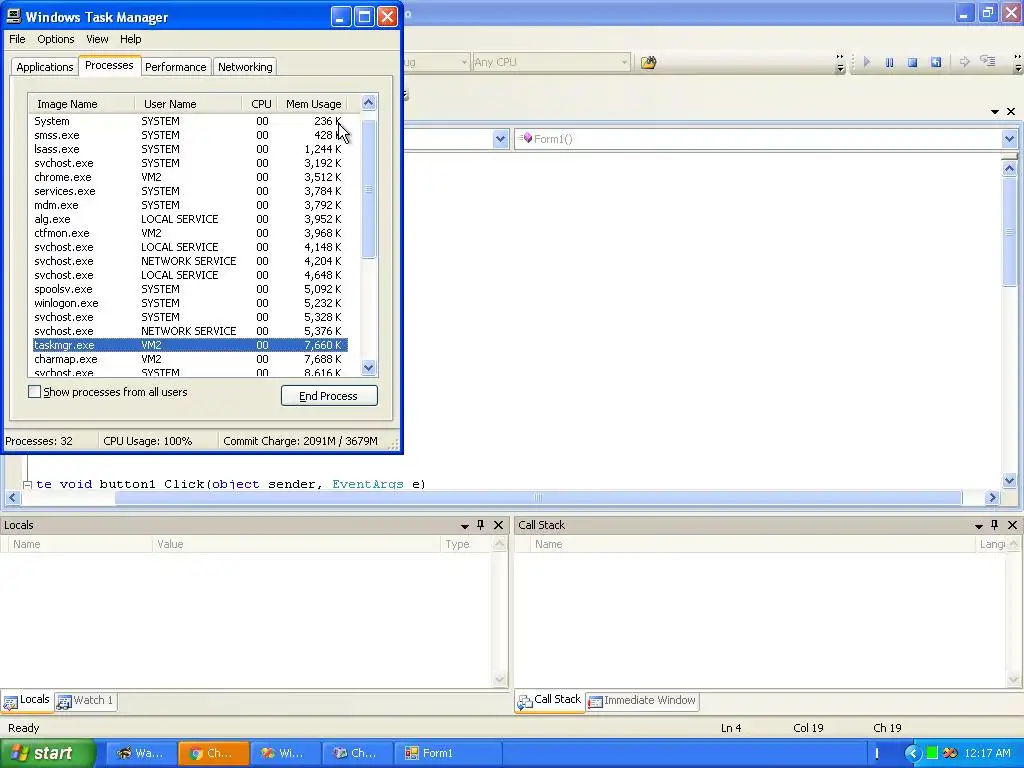Screen dimensions: 1024x768
Task: Click the butterfly tray icon near the clock
Action: (950, 753)
